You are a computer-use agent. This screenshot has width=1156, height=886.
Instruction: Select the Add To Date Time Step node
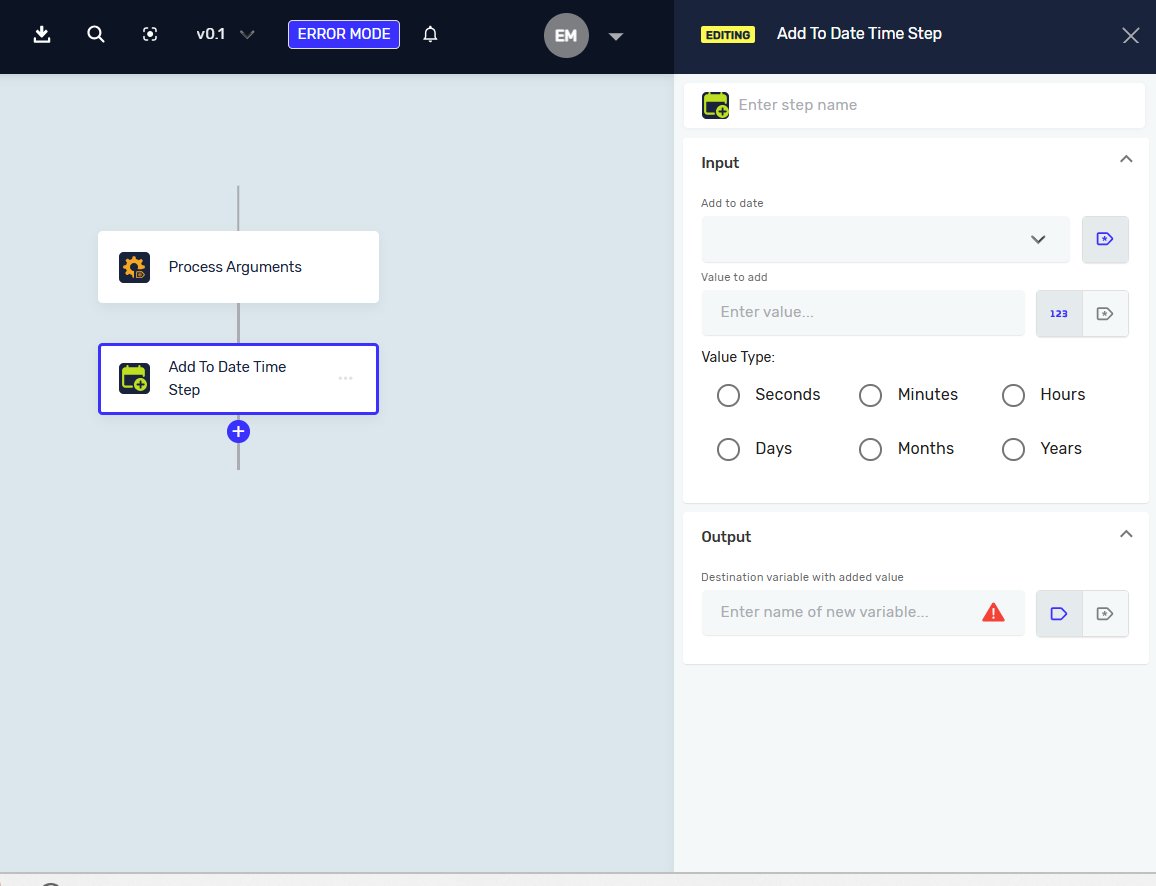point(238,379)
